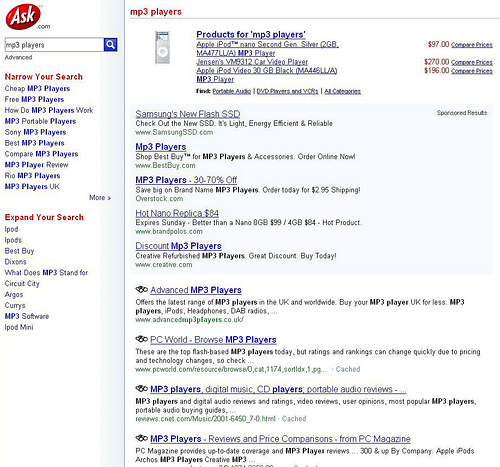The height and width of the screenshot is (467, 500).
Task: Expand More narrow search suggestions
Action: click(x=100, y=198)
